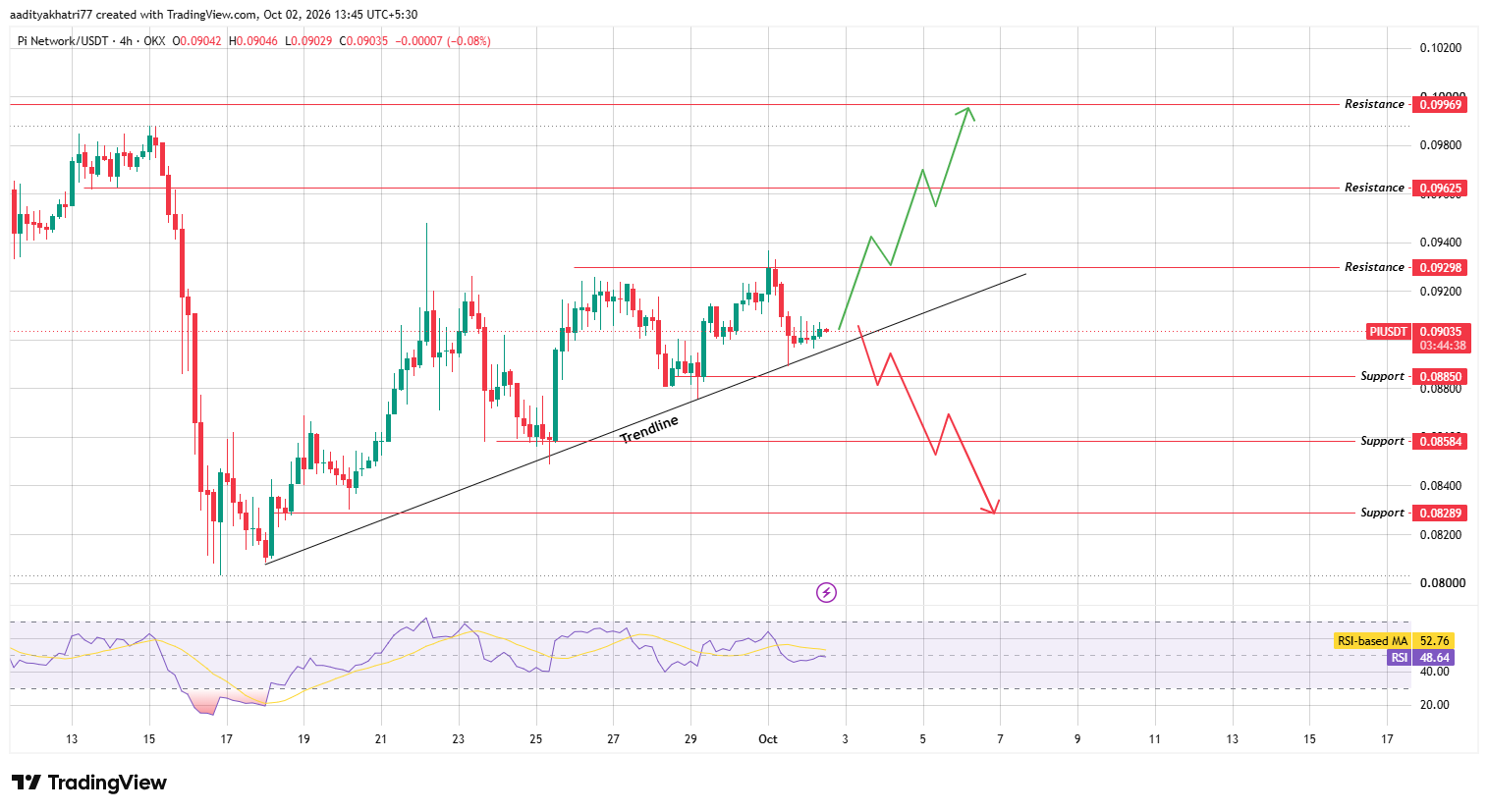Click the 40.00 RSI scale label

coord(1435,672)
